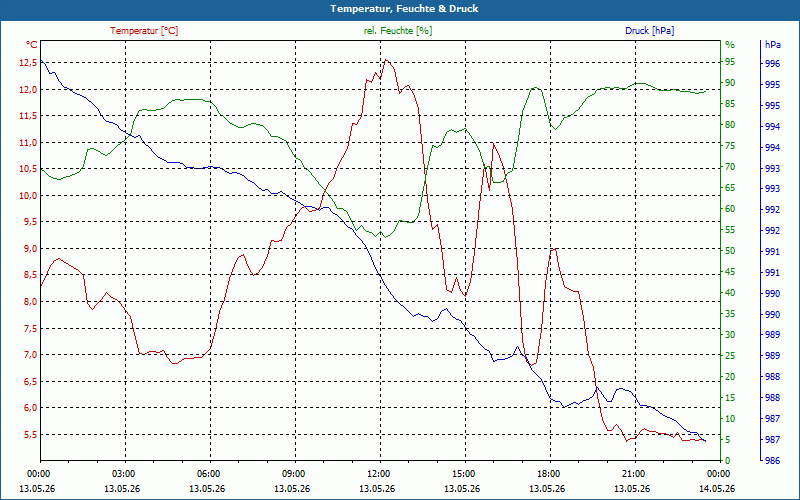The image size is (800, 500).
Task: Select the blue 'Druck [hPa]' legend label
Action: pos(649,31)
